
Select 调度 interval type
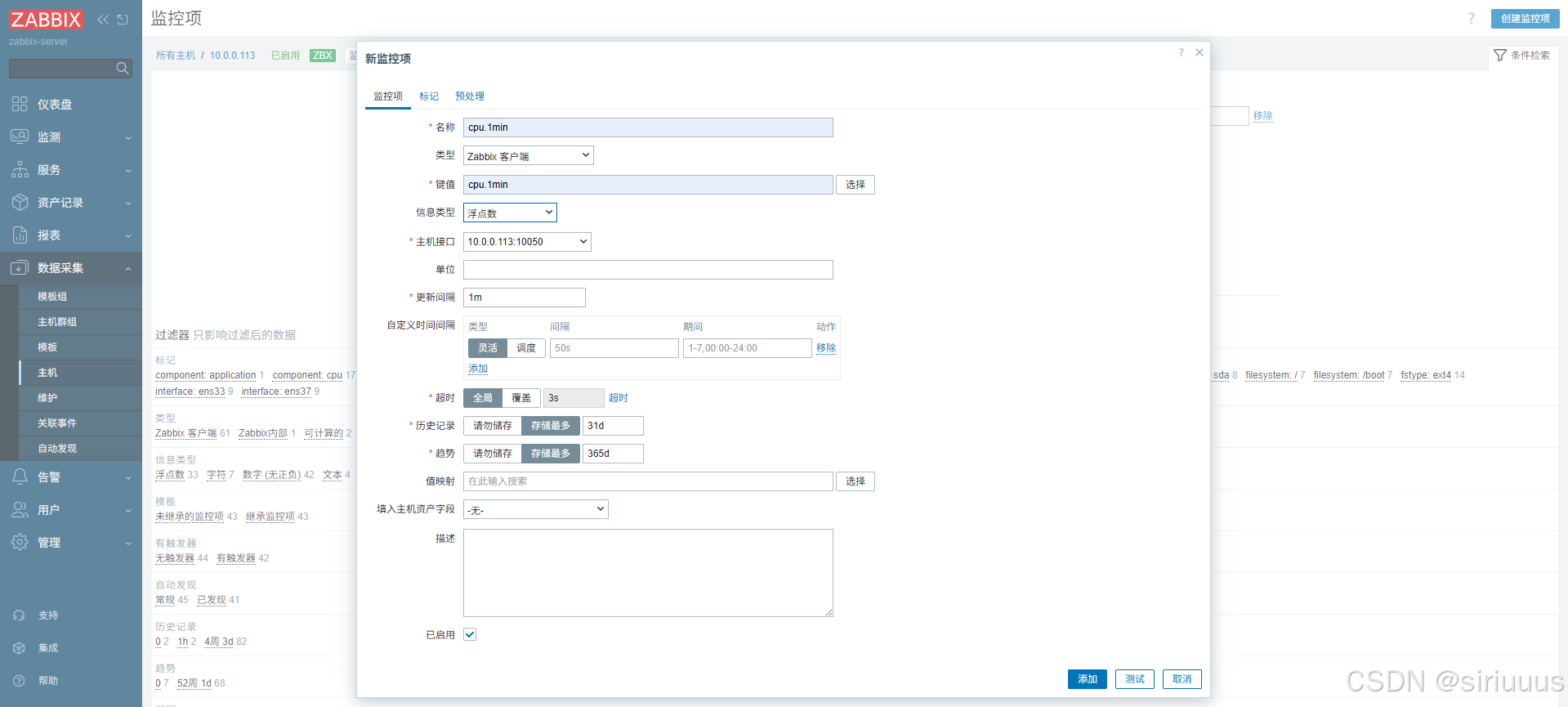(x=526, y=348)
